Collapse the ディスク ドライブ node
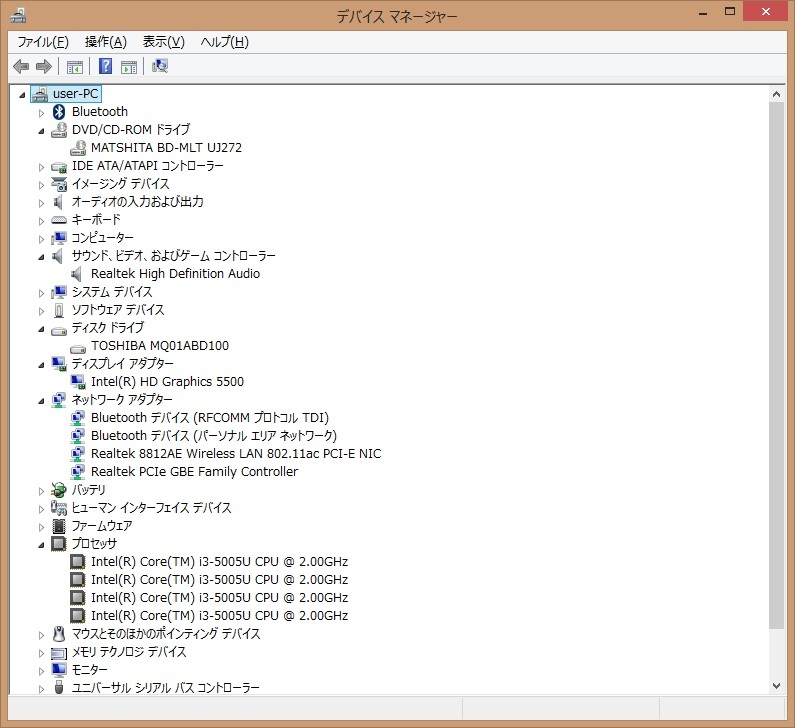795x728 pixels. tap(42, 330)
